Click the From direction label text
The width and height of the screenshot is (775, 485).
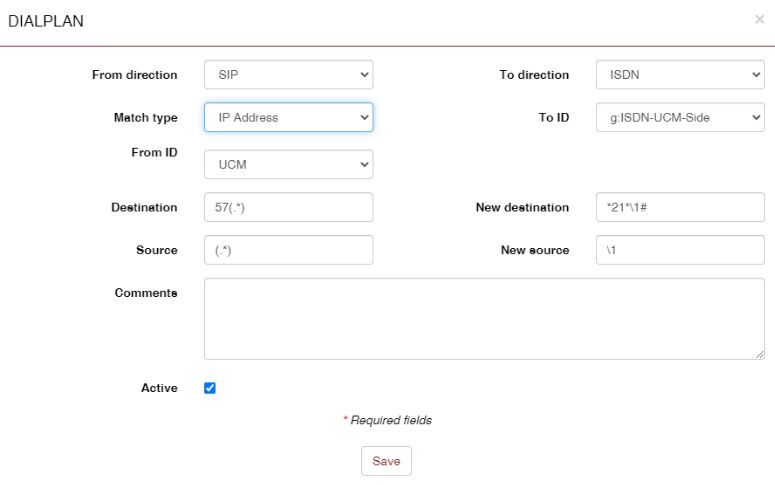135,75
